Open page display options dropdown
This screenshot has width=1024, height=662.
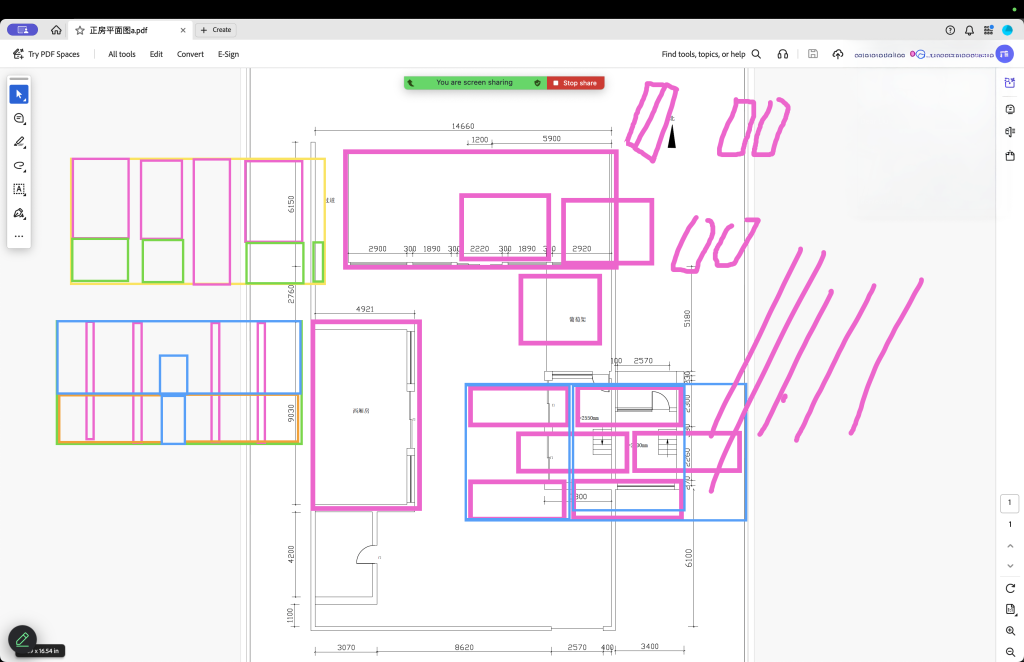pyautogui.click(x=1010, y=609)
